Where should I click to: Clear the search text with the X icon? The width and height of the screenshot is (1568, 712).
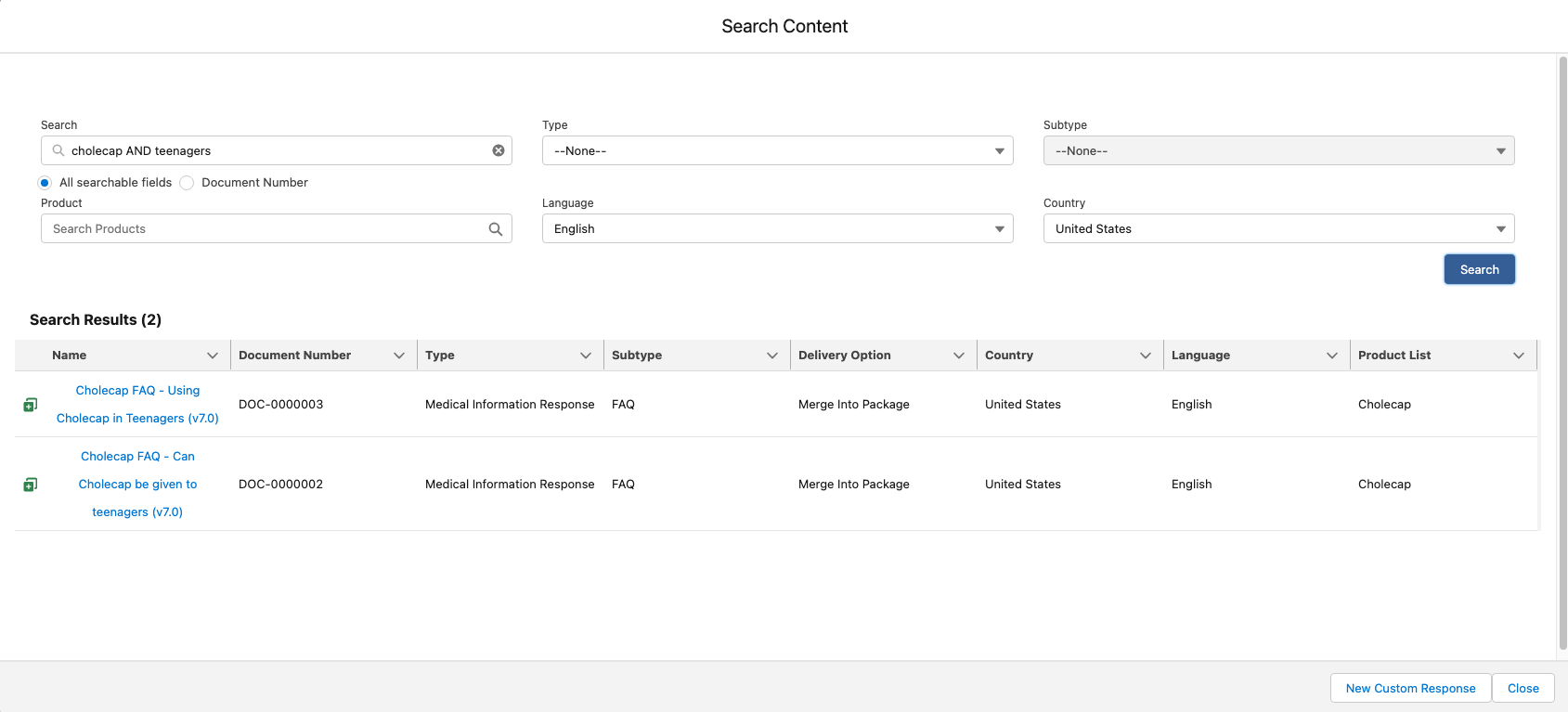click(499, 150)
